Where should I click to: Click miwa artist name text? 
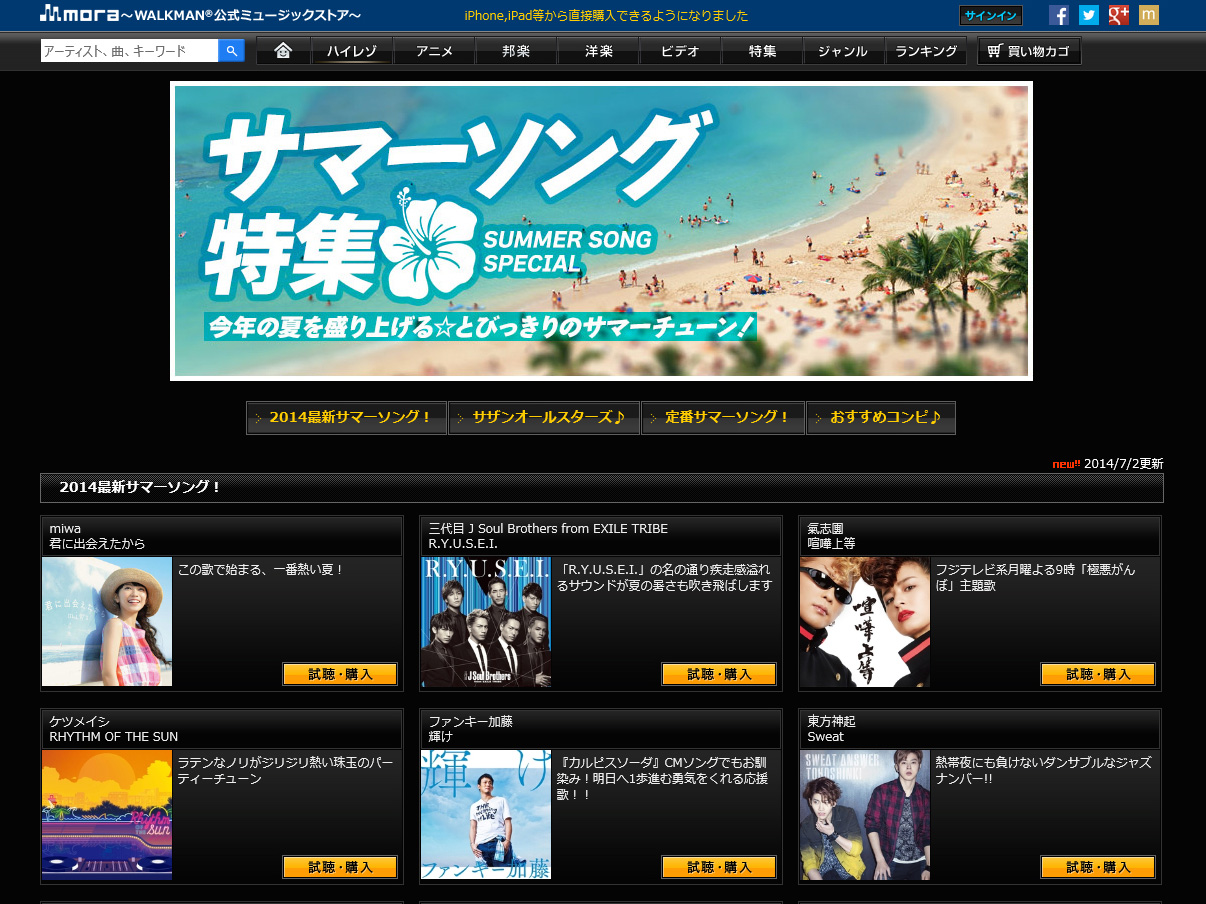pyautogui.click(x=65, y=528)
